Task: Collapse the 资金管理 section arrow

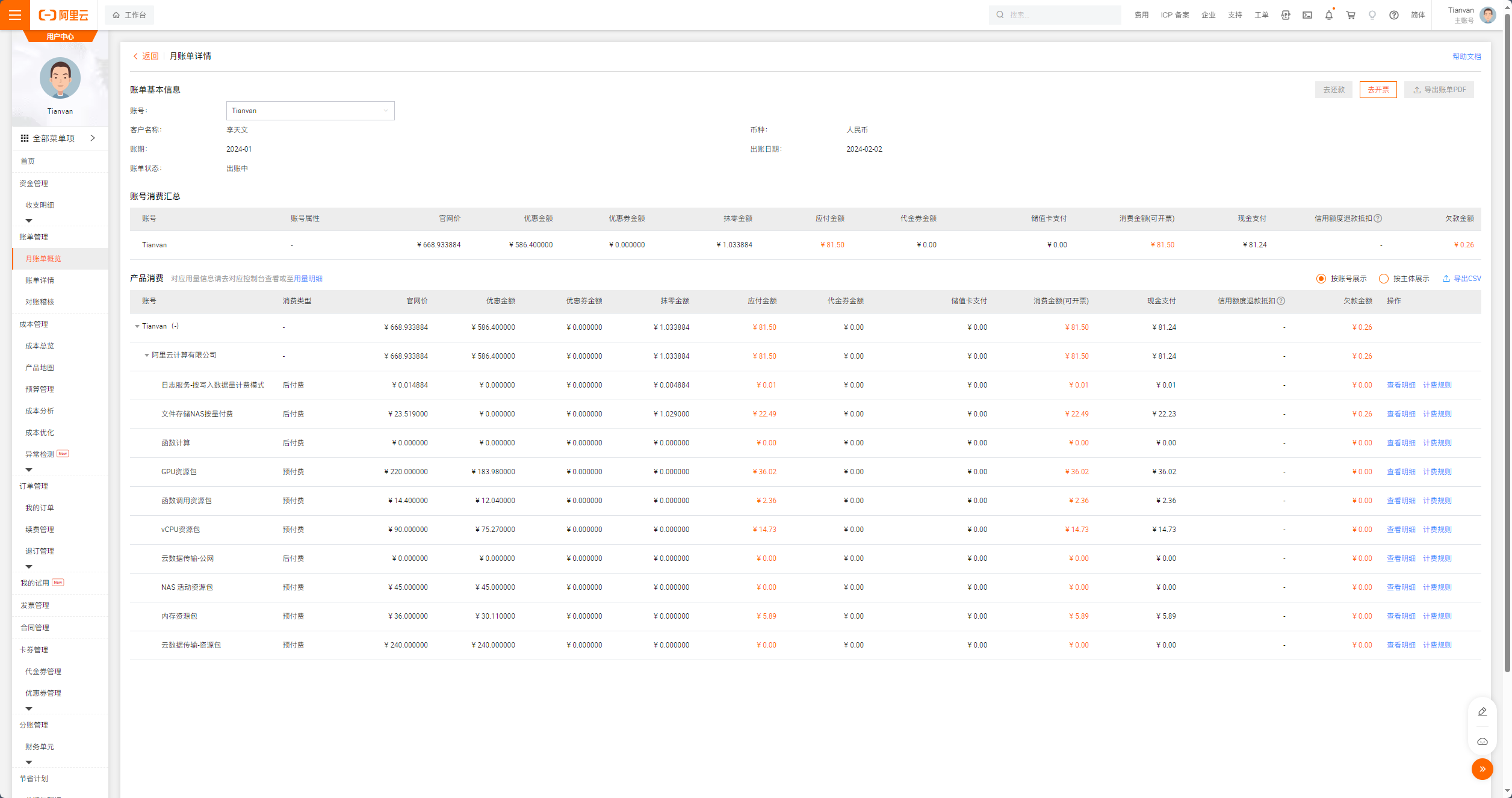Action: point(29,221)
